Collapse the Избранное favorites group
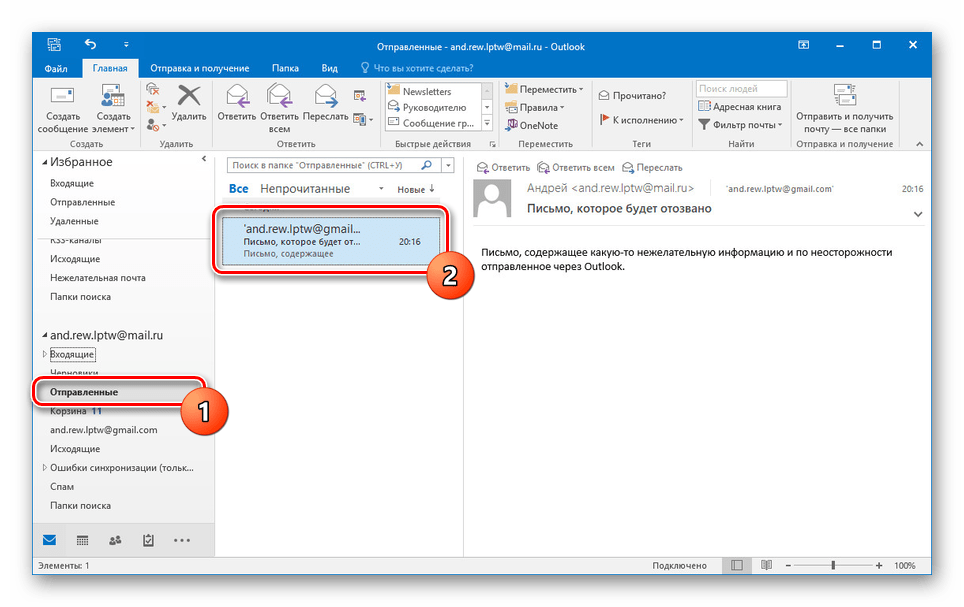This screenshot has height=607, width=964. 44,162
